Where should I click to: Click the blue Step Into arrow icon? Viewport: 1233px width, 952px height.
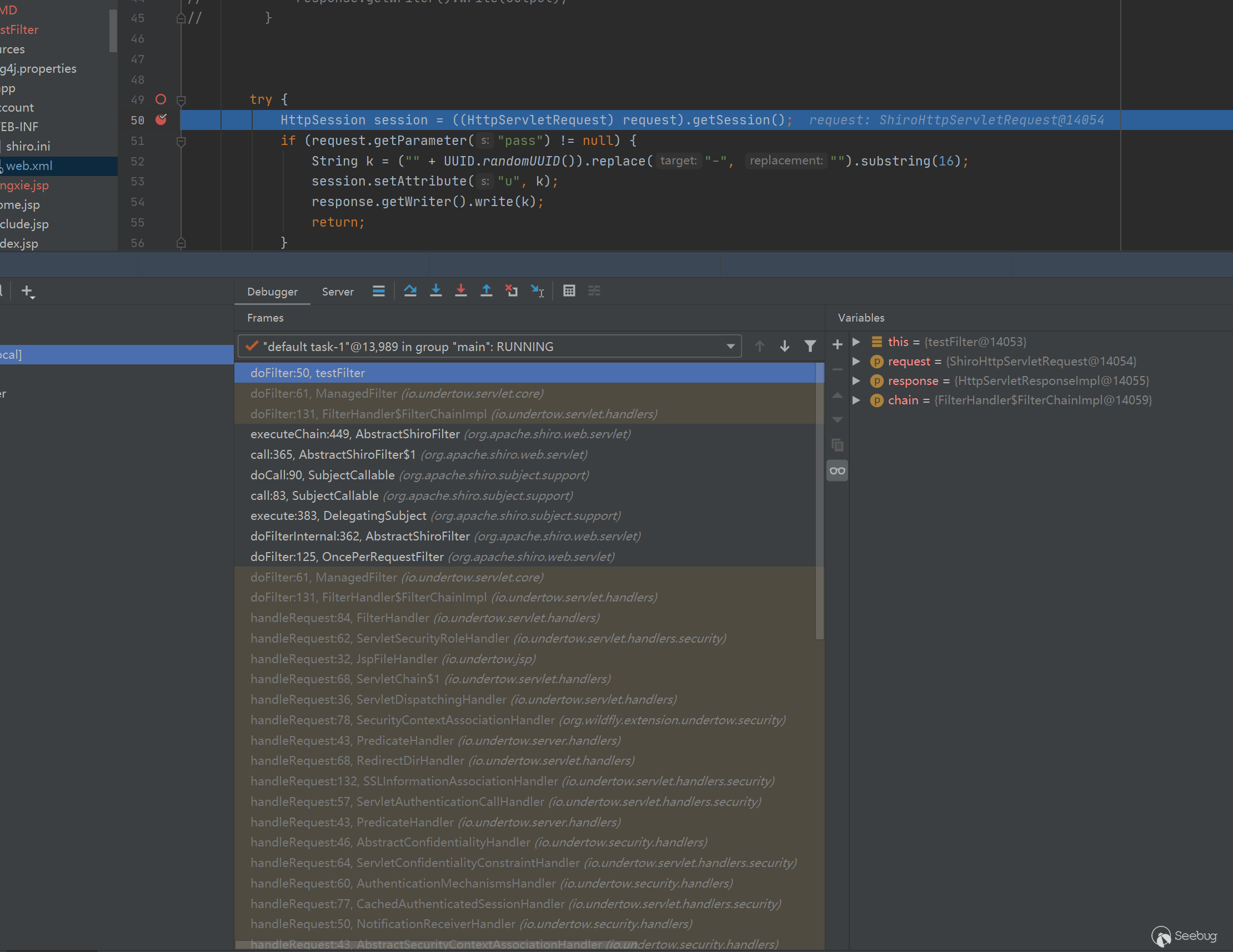click(x=435, y=291)
